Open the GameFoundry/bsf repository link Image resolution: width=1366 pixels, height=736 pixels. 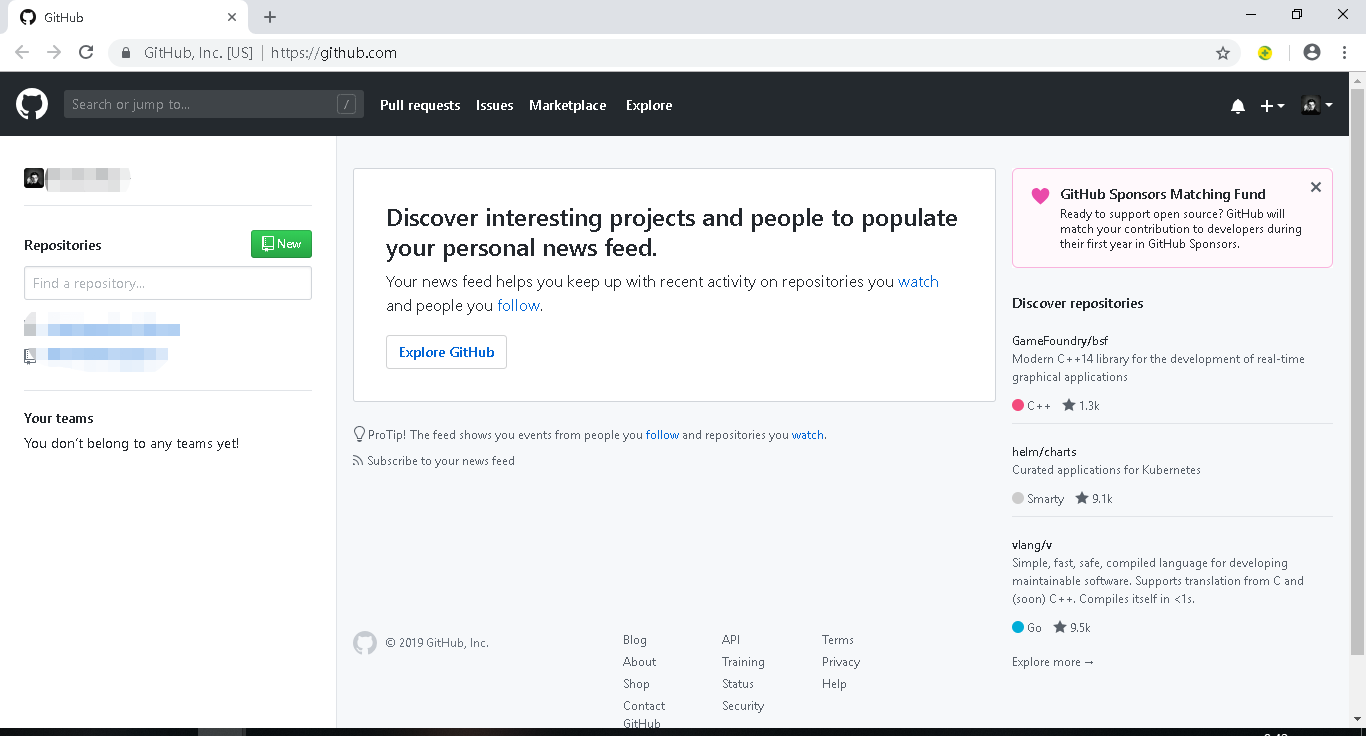click(x=1060, y=341)
